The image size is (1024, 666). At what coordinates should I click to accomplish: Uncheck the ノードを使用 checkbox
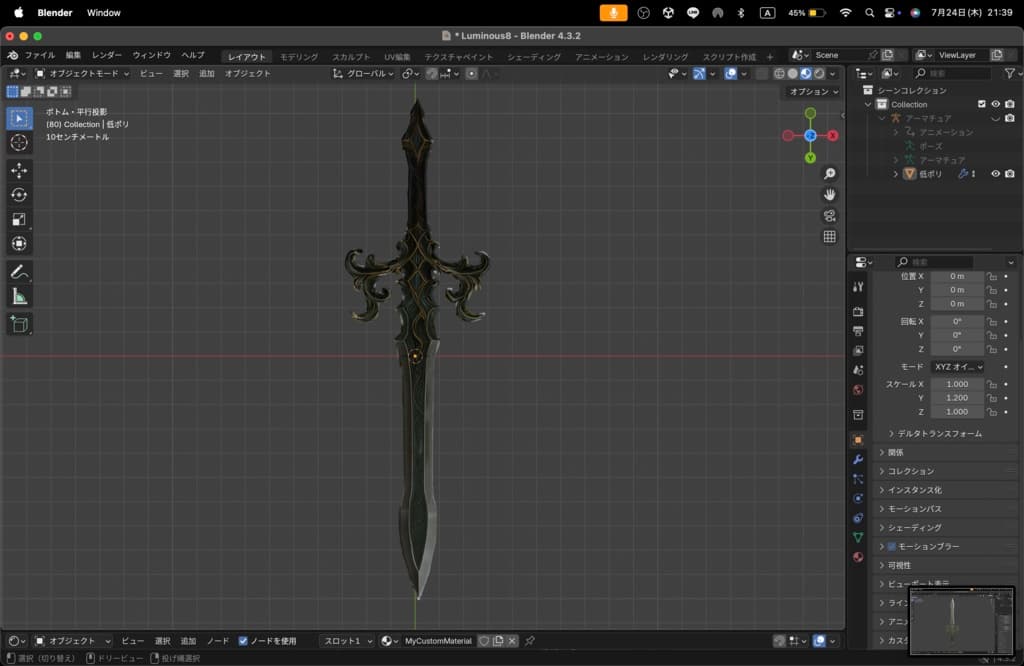pyautogui.click(x=243, y=641)
